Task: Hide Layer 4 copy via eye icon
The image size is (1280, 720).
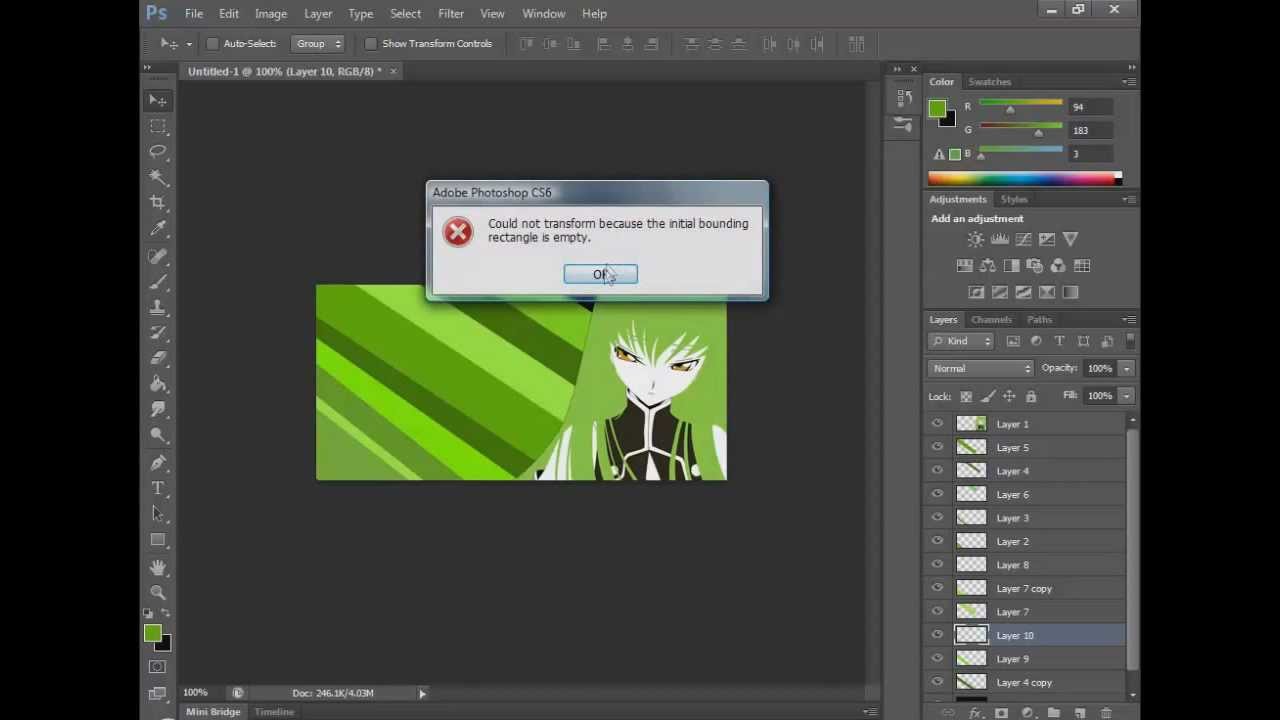Action: pos(937,682)
